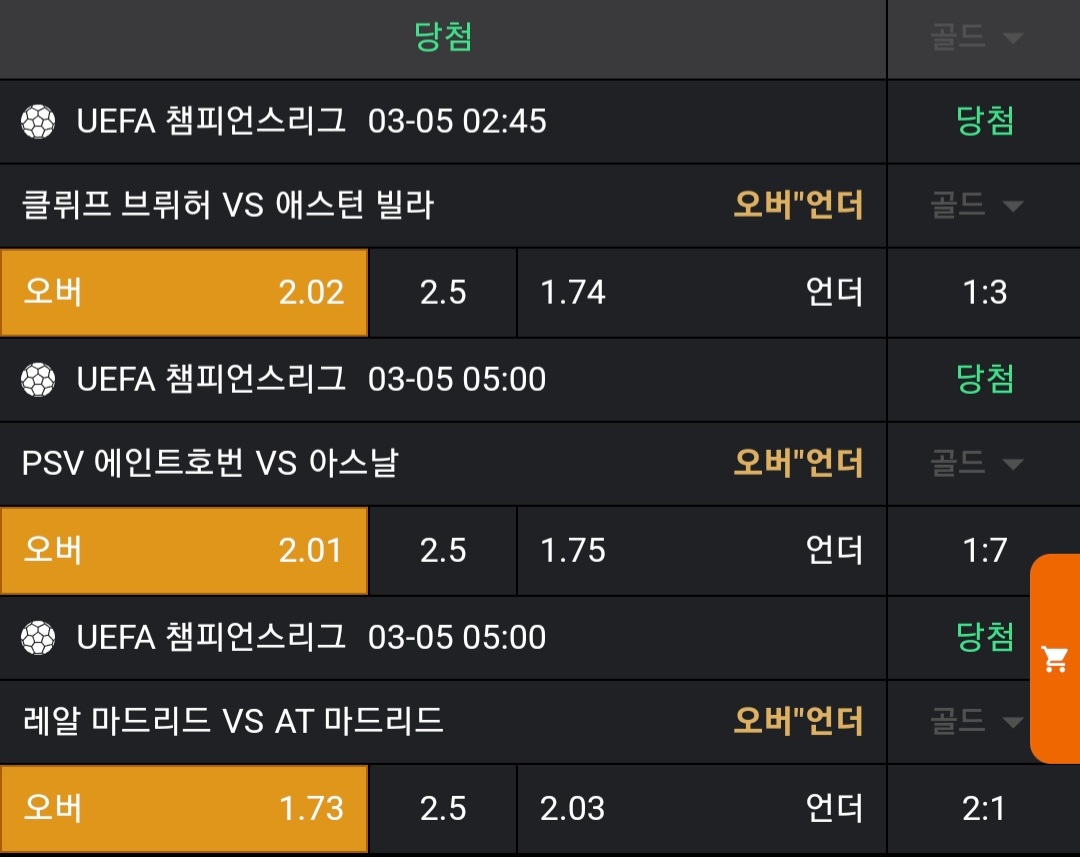Click soccer ball icon above 레알 마드리드 match
1080x857 pixels.
click(38, 638)
